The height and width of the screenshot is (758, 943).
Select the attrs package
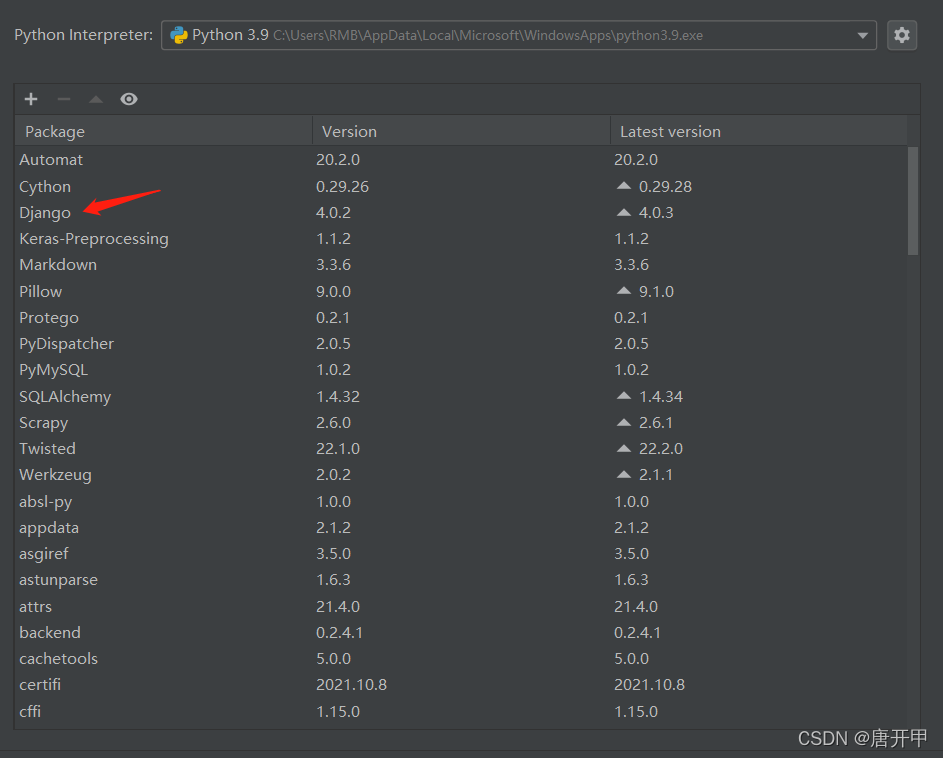35,607
